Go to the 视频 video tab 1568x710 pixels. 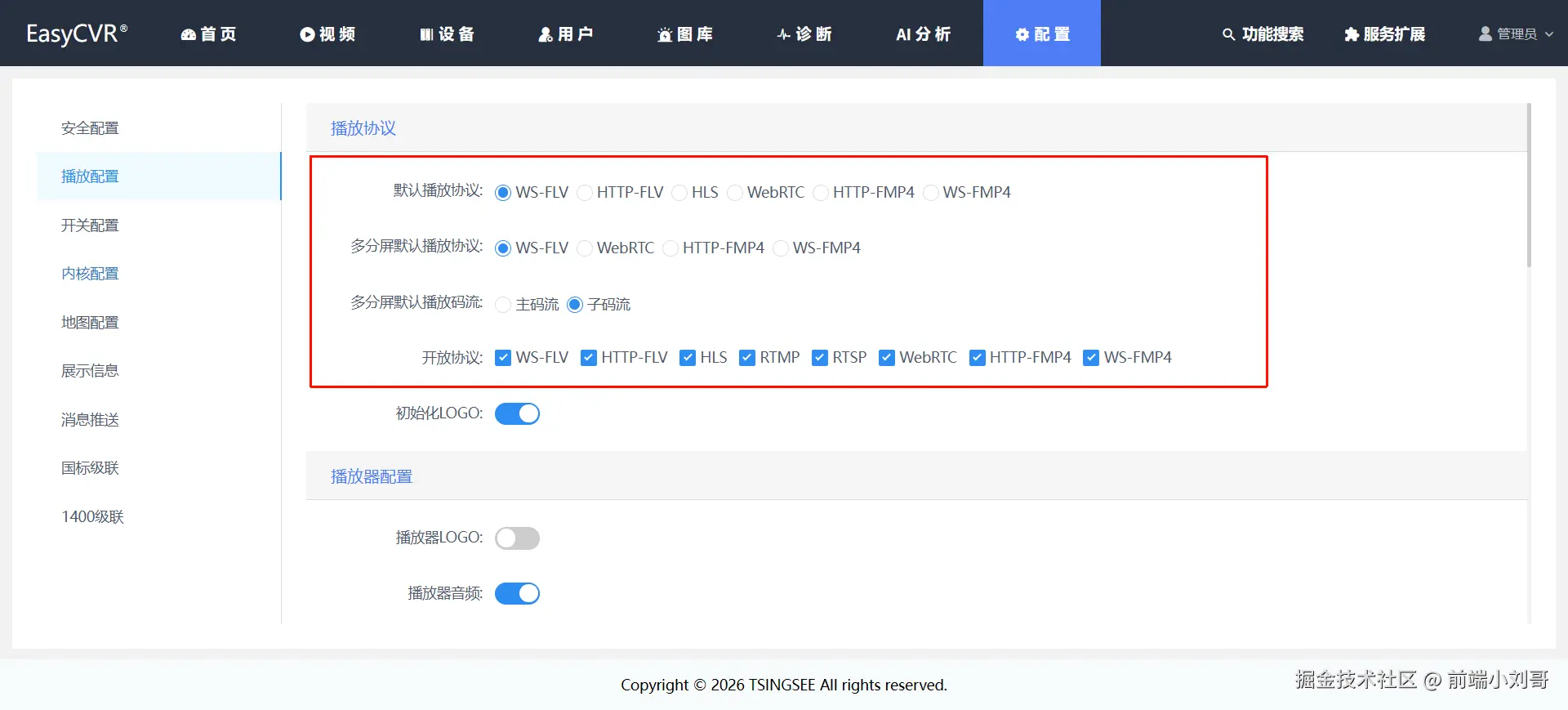(x=327, y=33)
